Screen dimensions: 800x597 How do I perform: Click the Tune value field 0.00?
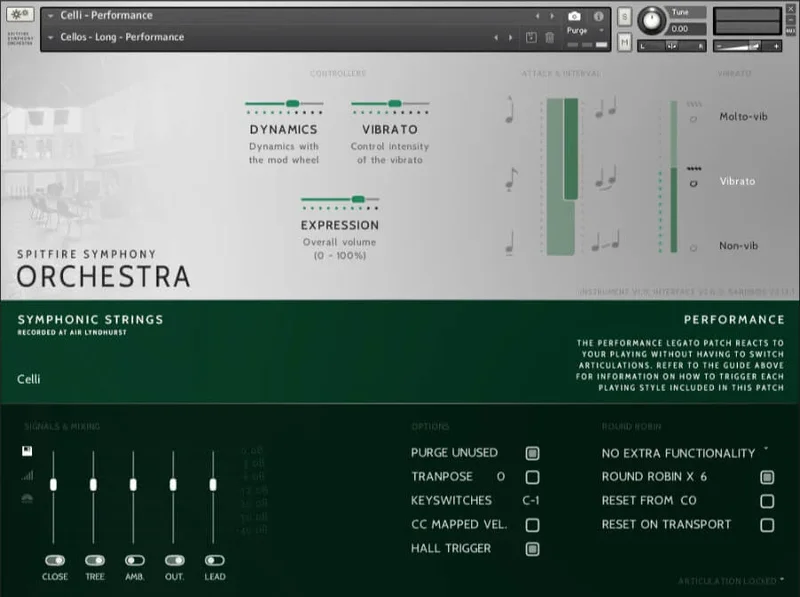(x=687, y=29)
